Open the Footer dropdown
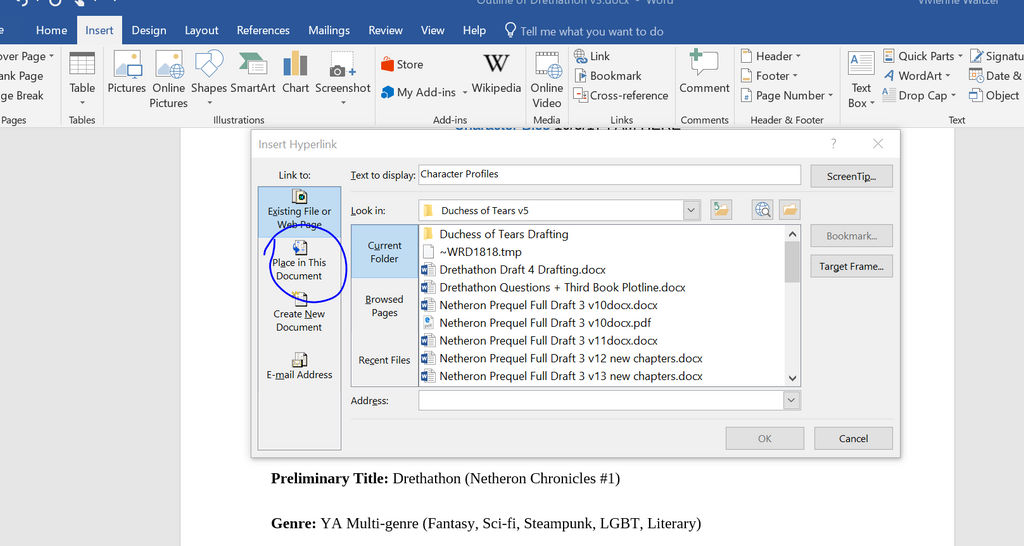 770,76
